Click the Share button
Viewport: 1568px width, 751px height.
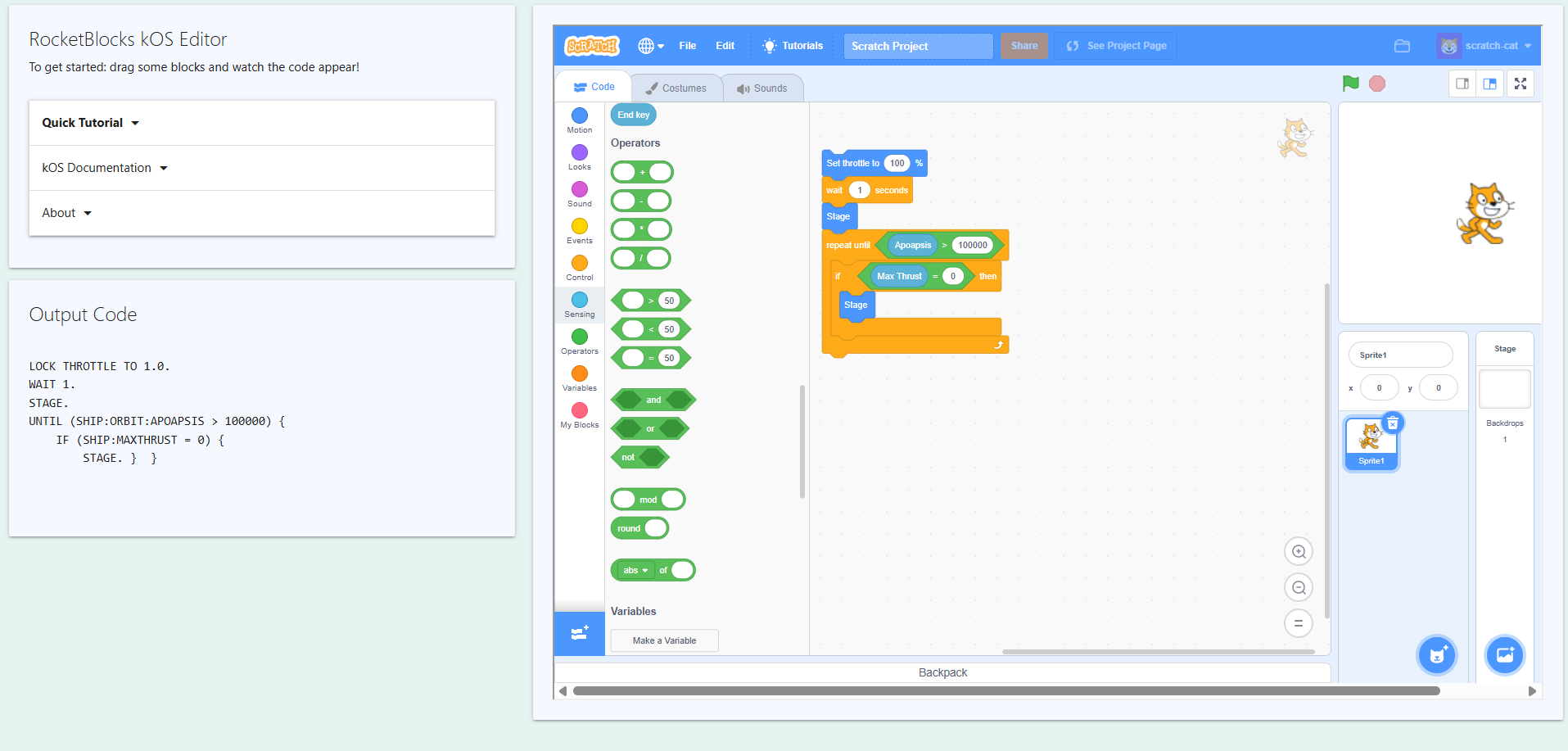tap(1023, 46)
